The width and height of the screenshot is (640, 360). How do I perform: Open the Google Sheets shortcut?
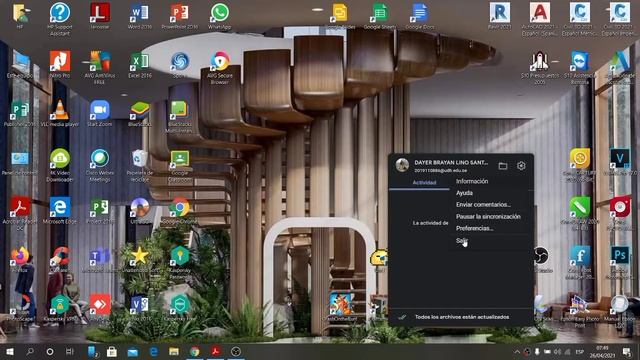click(x=380, y=16)
